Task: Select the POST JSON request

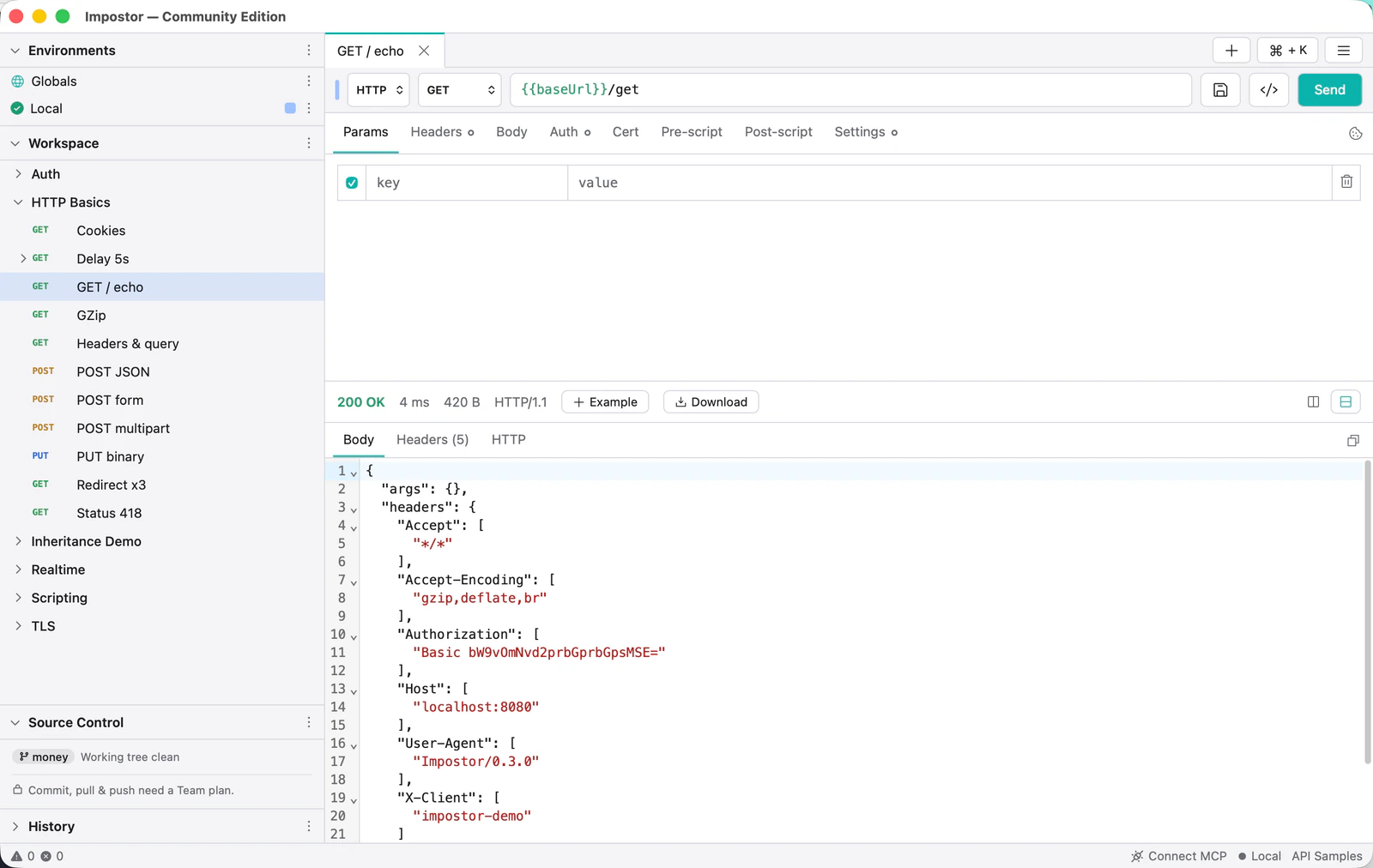Action: [162, 371]
